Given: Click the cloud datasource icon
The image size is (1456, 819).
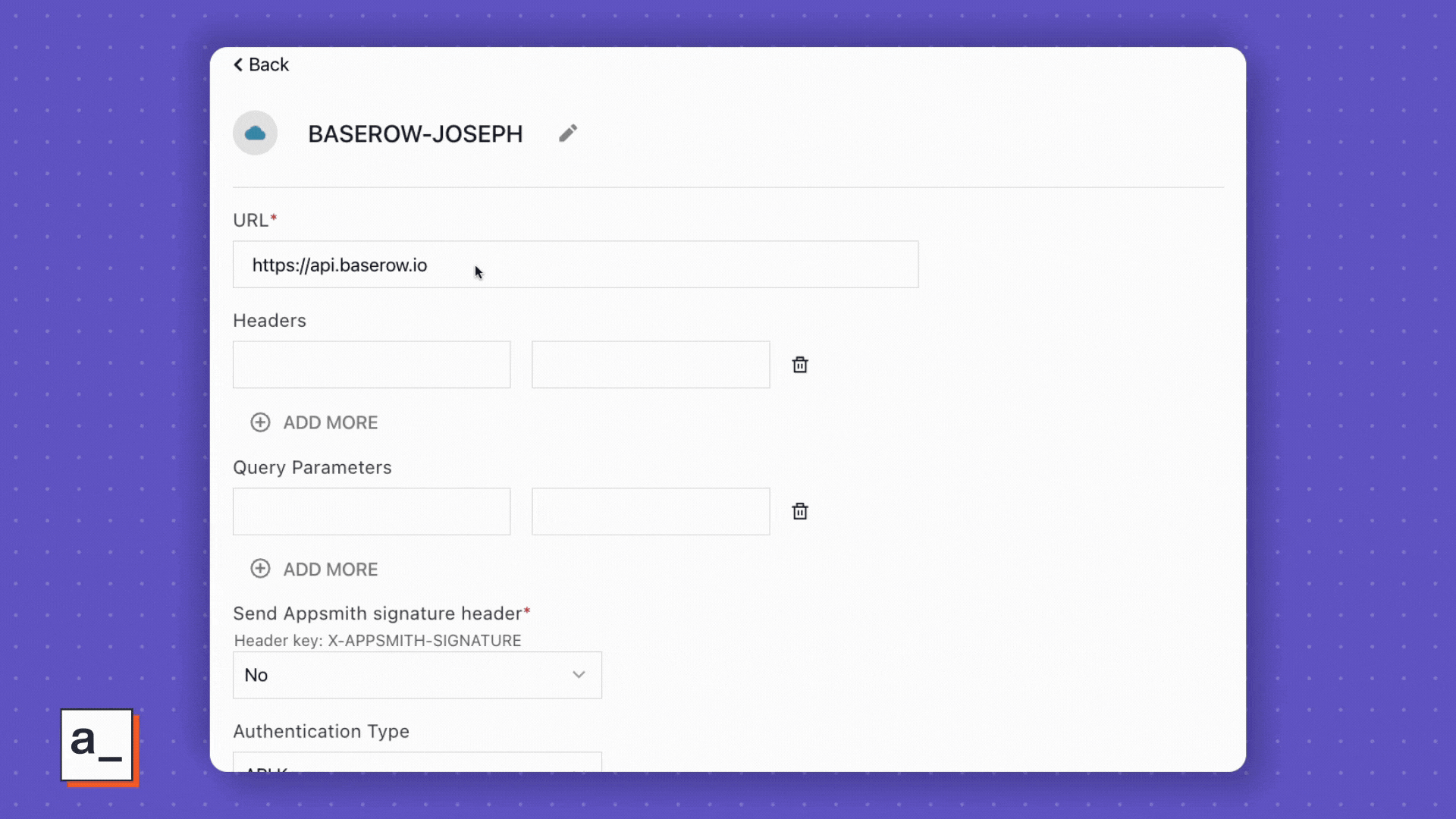Looking at the screenshot, I should 255,133.
